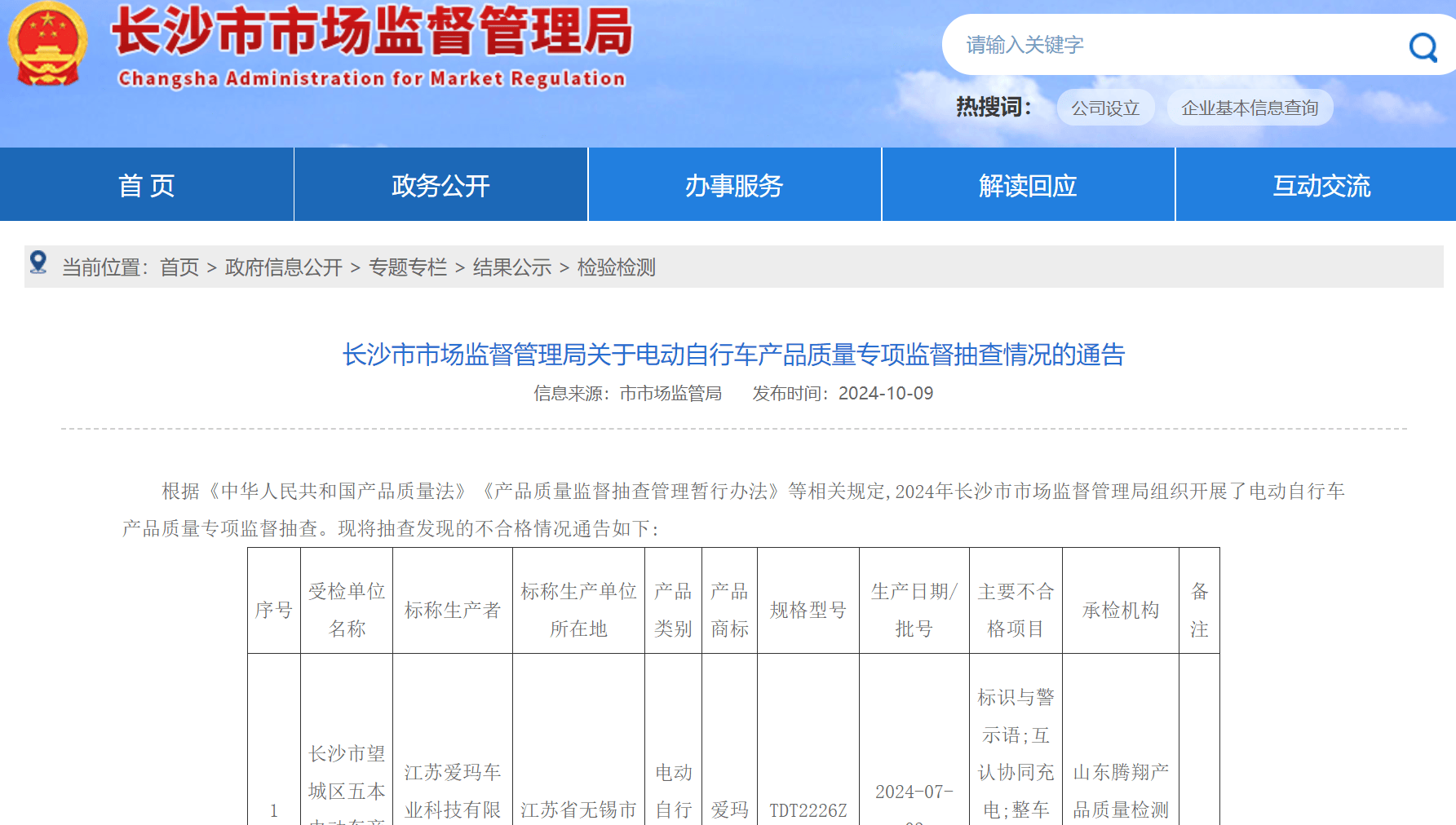Screen dimensions: 1456x825
Task: Click the 公司设立 hot search tag
Action: coord(1105,107)
